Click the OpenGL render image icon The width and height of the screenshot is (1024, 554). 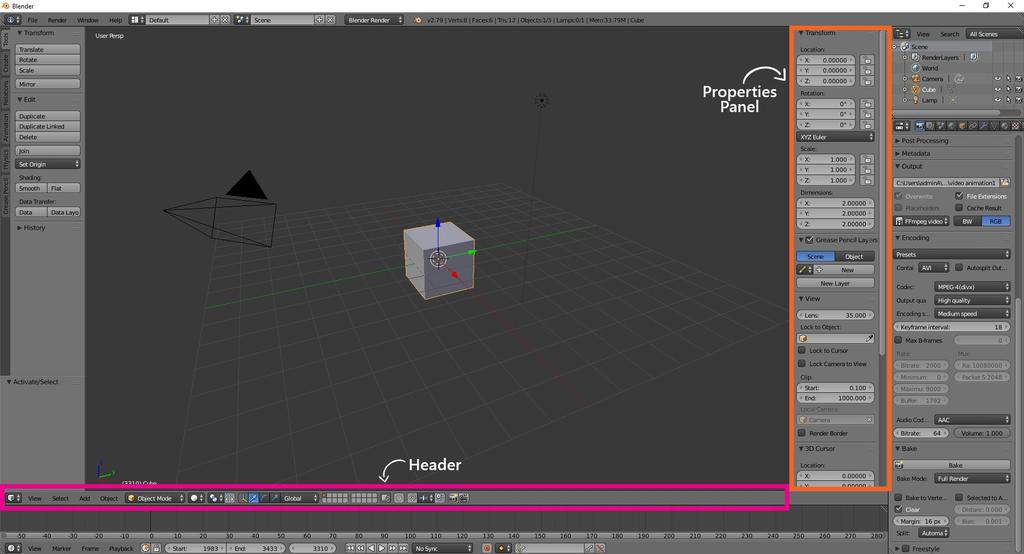[x=454, y=498]
